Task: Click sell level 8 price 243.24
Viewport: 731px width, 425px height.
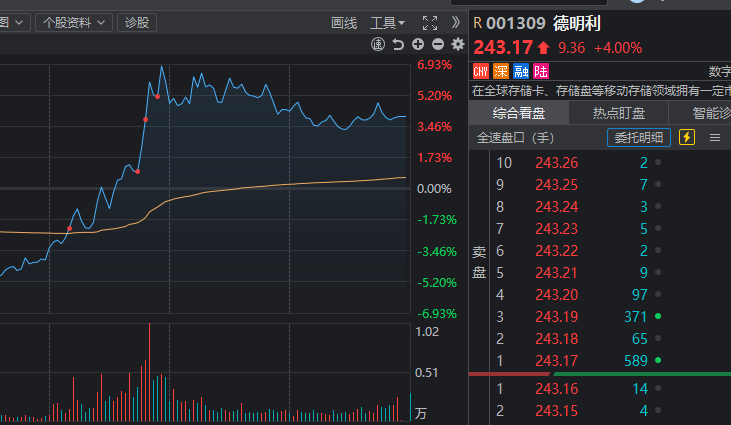Action: click(557, 206)
